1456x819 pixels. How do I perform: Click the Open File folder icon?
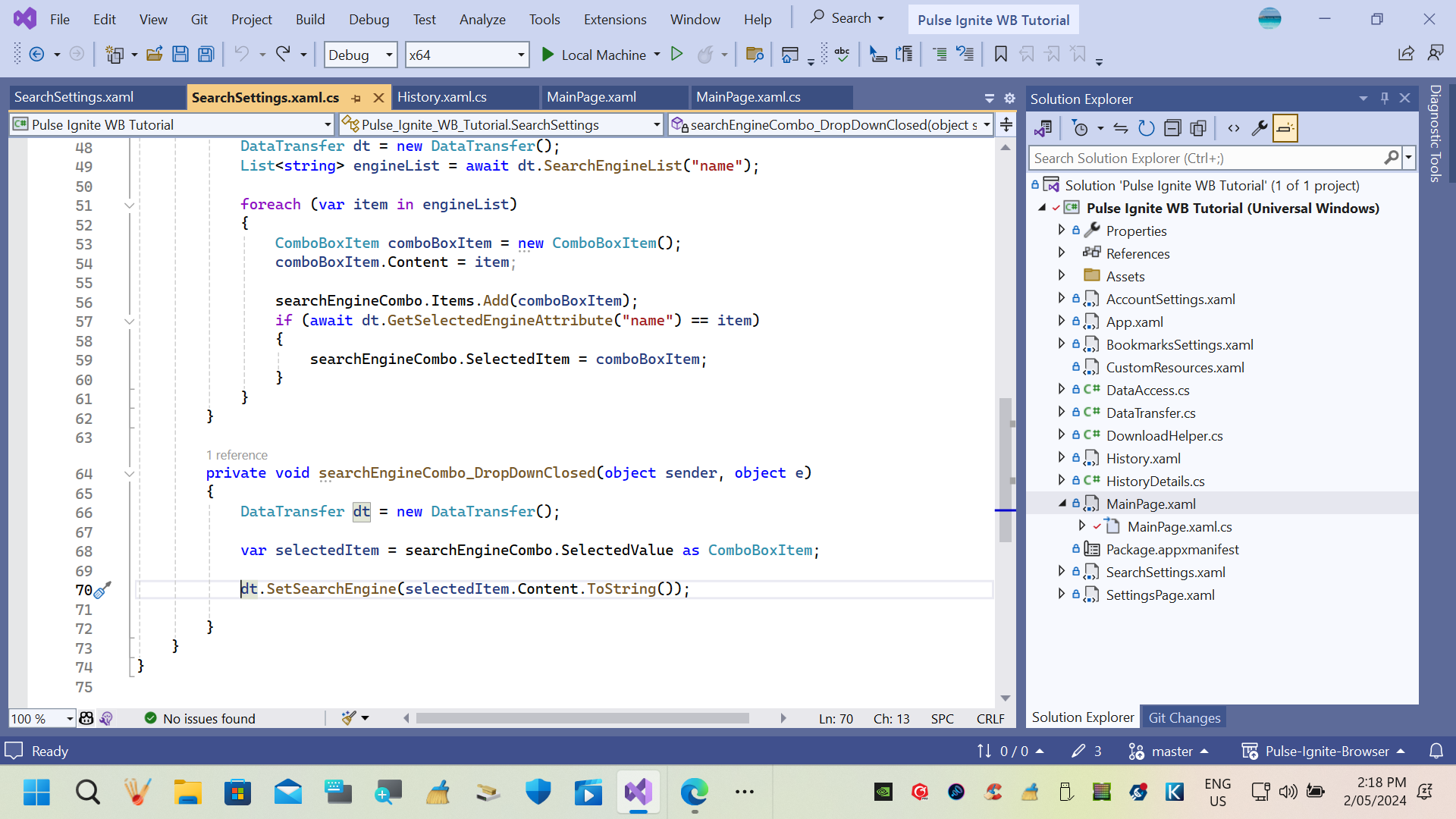[155, 55]
